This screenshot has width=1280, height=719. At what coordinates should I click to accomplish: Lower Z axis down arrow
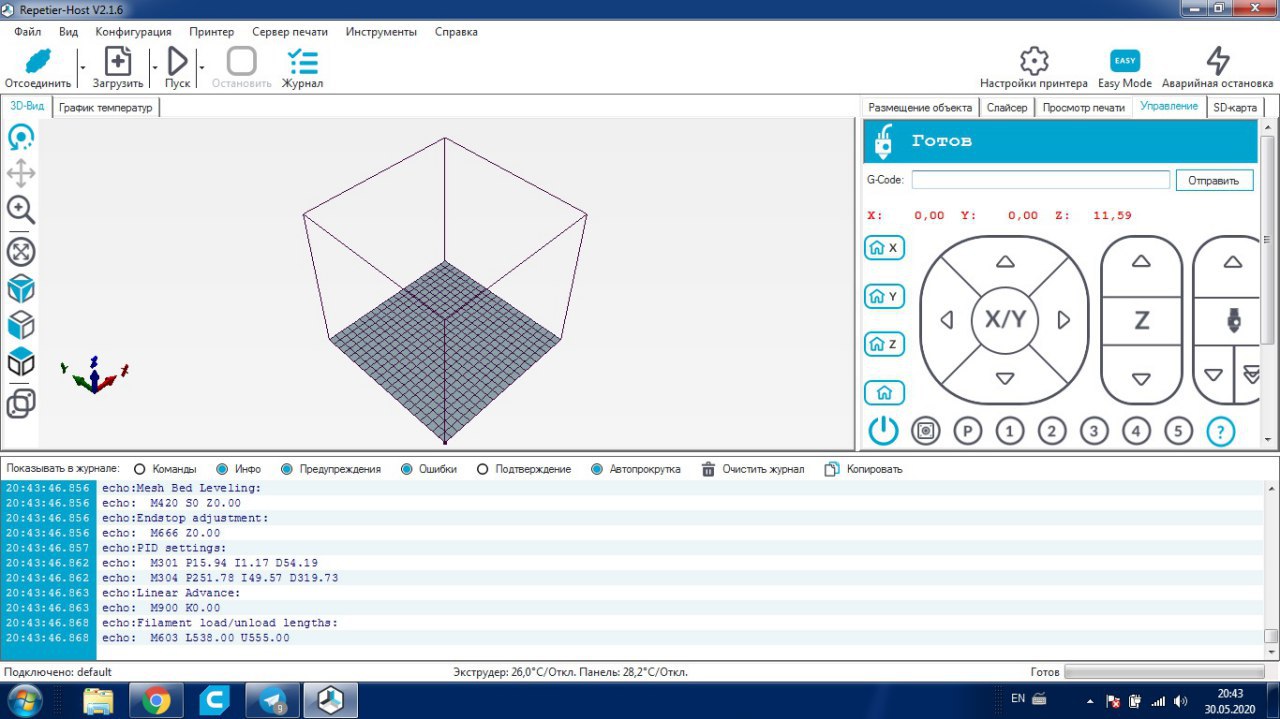pos(1141,379)
